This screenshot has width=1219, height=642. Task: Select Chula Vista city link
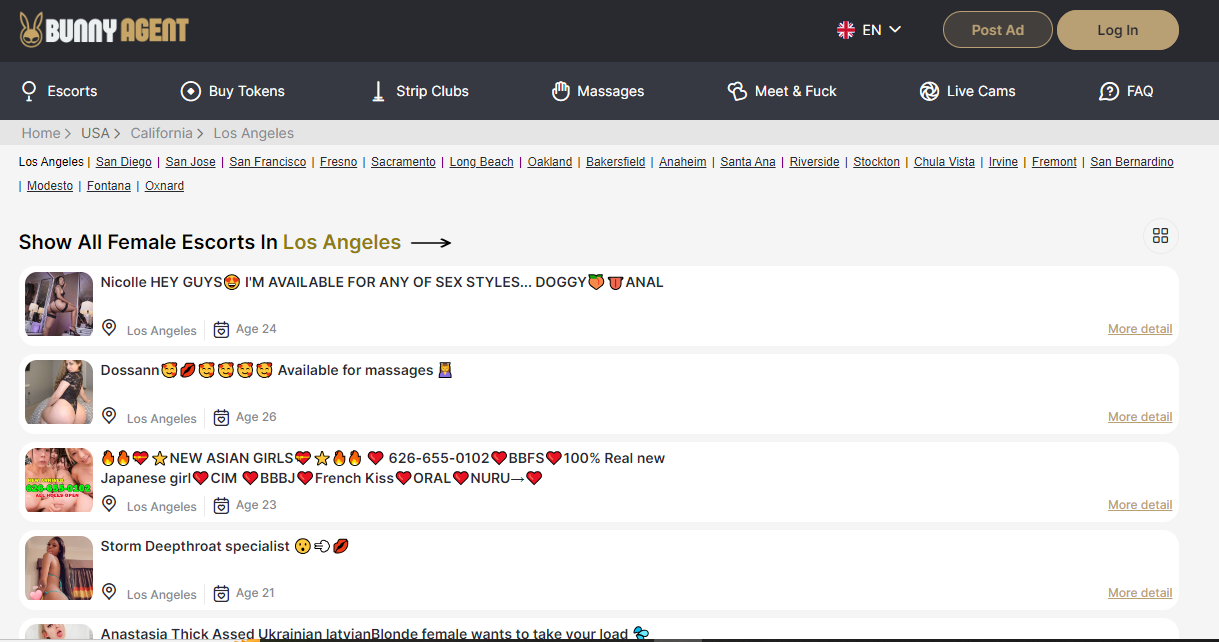(x=944, y=162)
